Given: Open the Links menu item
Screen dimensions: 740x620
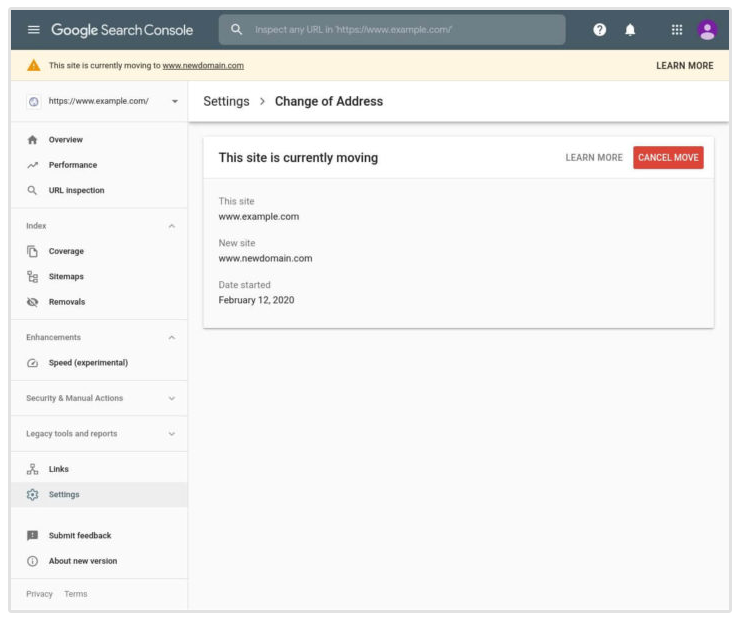Looking at the screenshot, I should tap(58, 469).
